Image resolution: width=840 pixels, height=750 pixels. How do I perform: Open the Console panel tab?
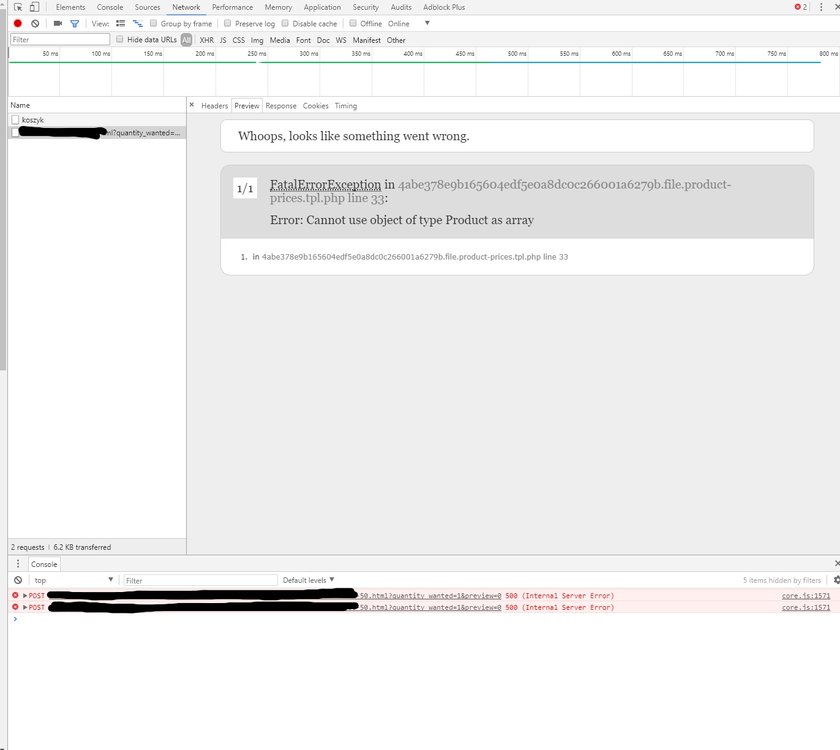pyautogui.click(x=110, y=7)
